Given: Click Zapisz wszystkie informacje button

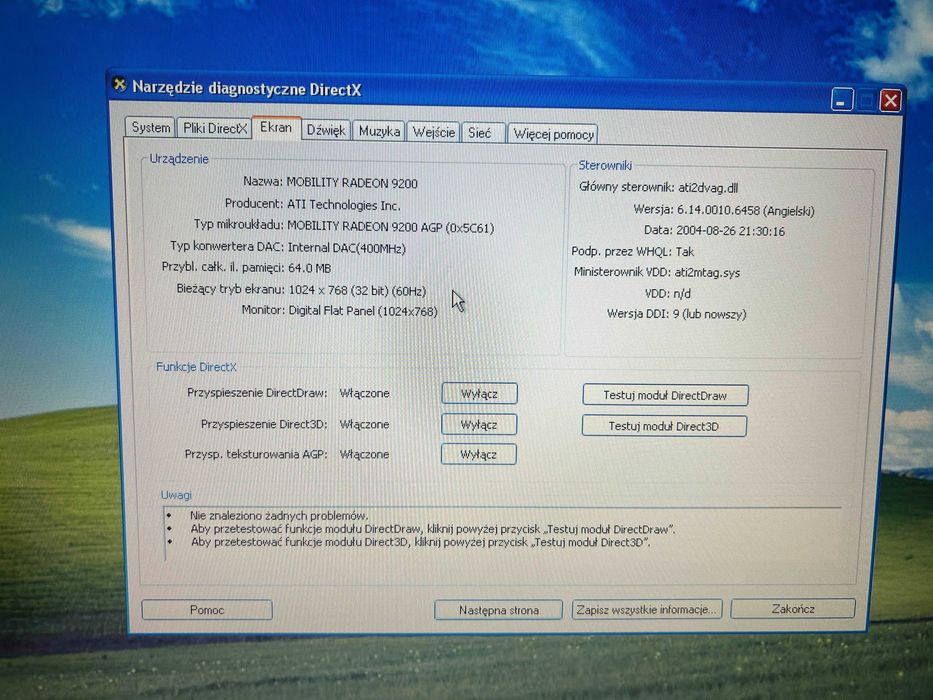Looking at the screenshot, I should coord(647,609).
